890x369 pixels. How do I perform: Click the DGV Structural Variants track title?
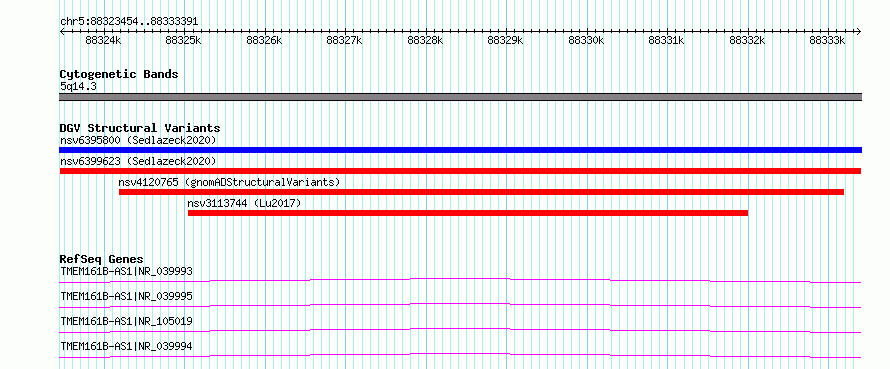pyautogui.click(x=140, y=128)
